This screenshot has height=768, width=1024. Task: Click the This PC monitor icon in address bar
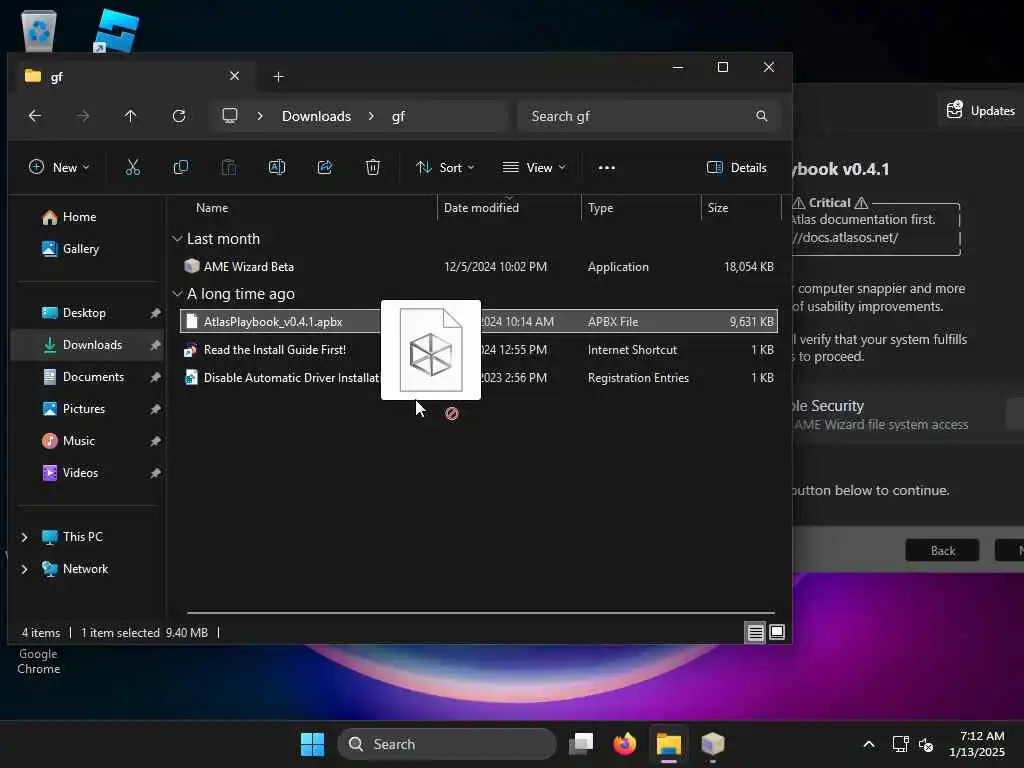230,116
